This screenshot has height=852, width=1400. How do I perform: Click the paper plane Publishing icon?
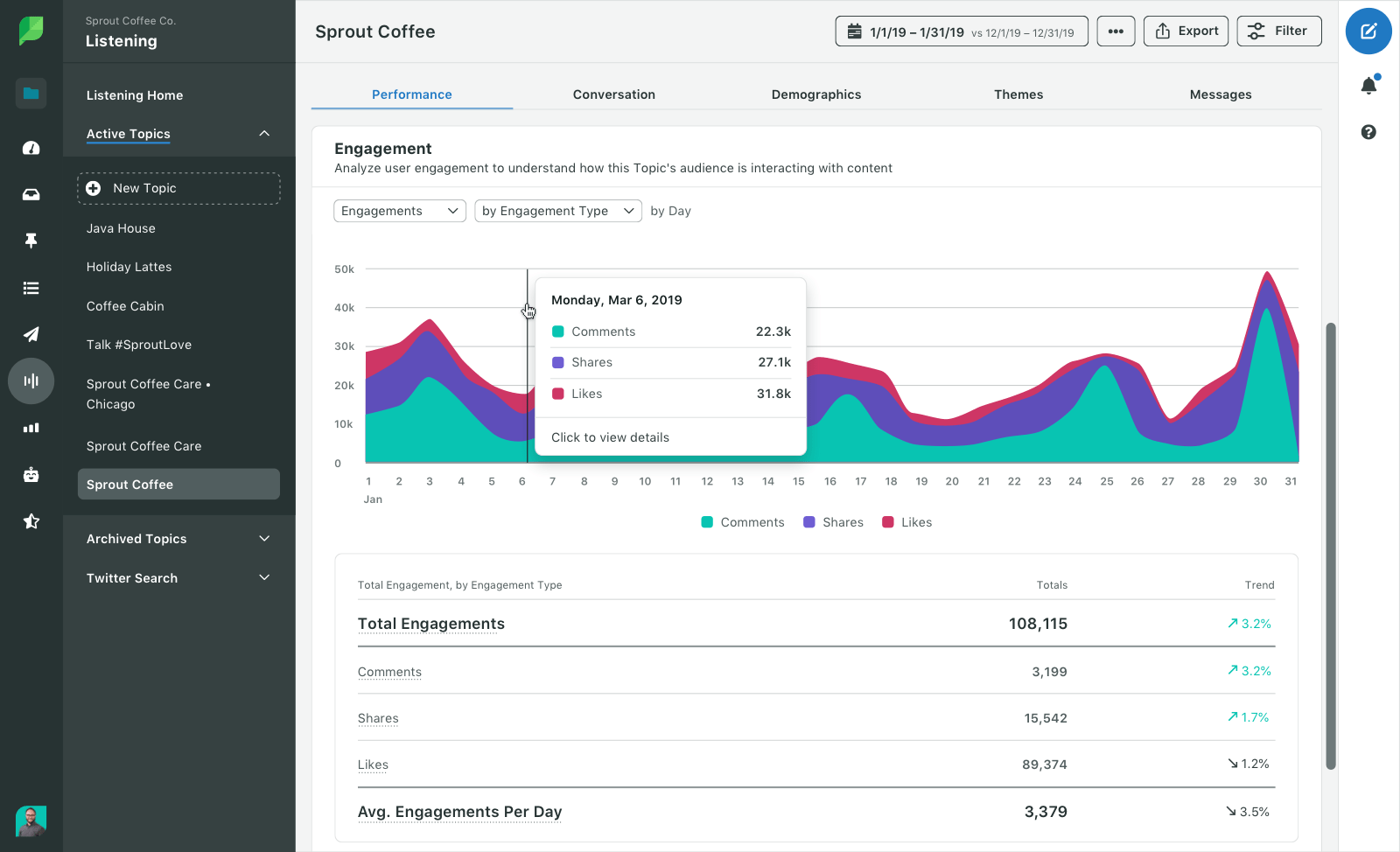[x=31, y=334]
